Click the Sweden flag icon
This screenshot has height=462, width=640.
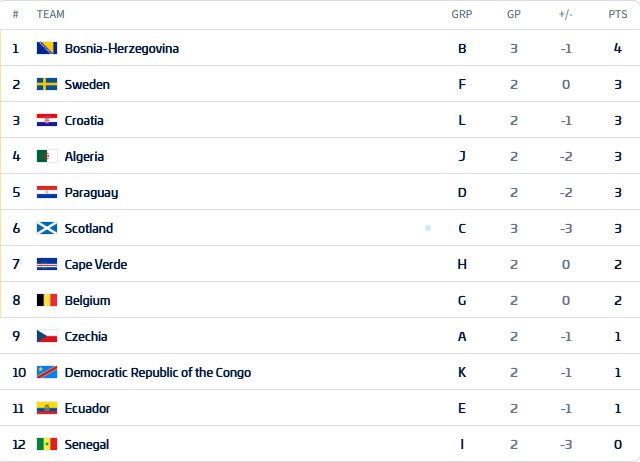click(47, 84)
